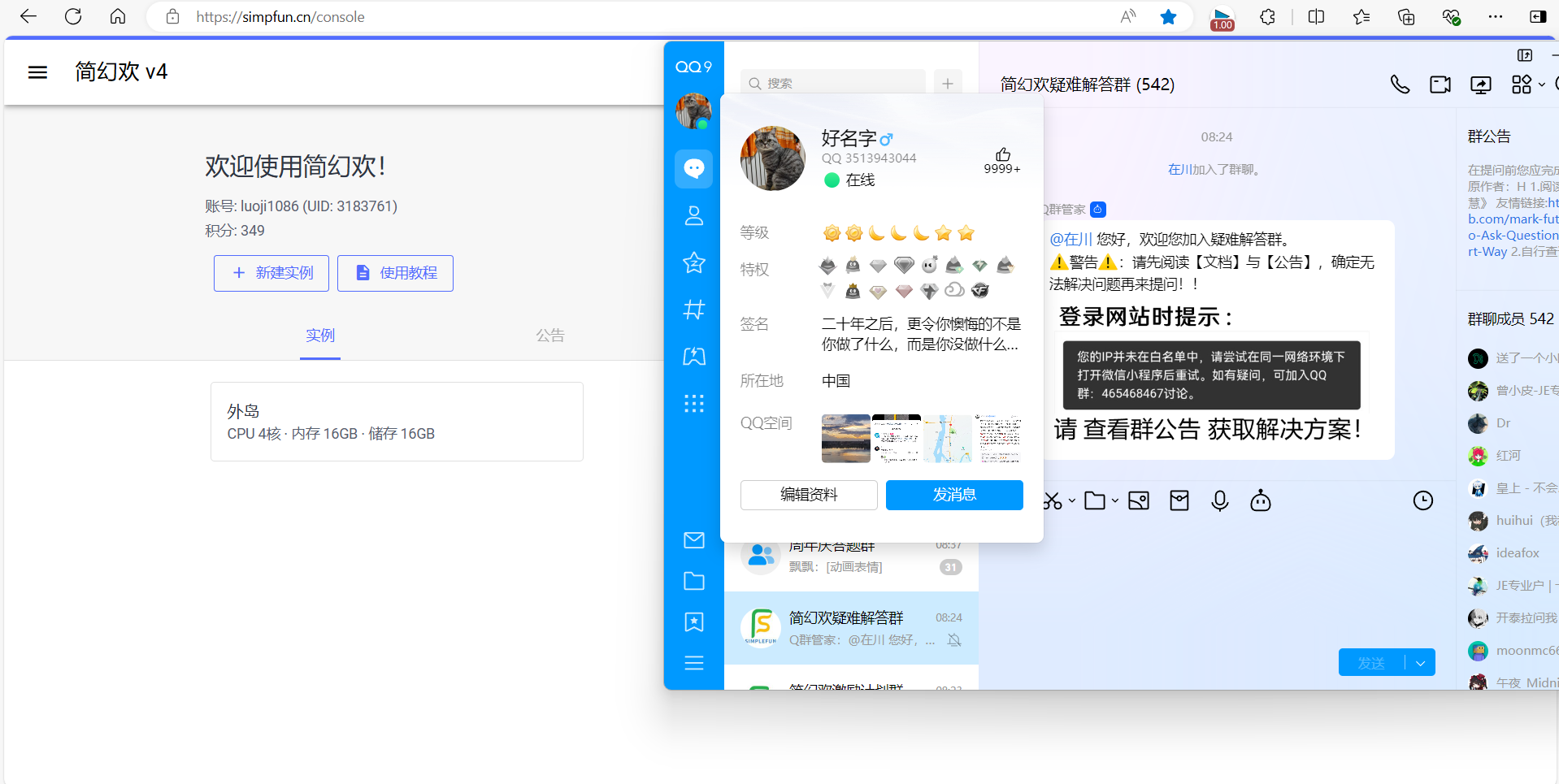Image resolution: width=1559 pixels, height=784 pixels.
Task: Open QQ main menu at sidebar bottom
Action: click(693, 663)
